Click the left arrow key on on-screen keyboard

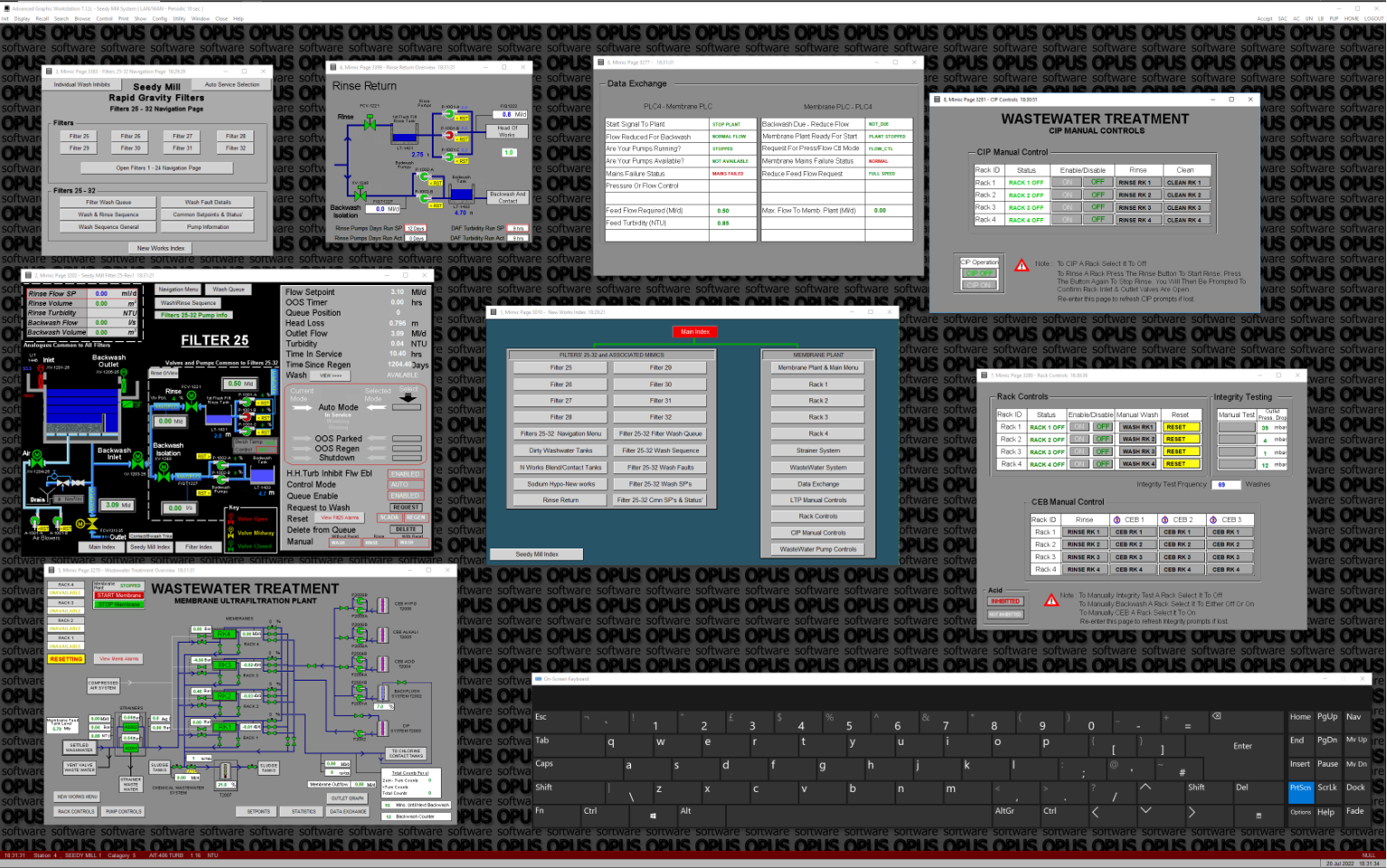[x=1114, y=816]
